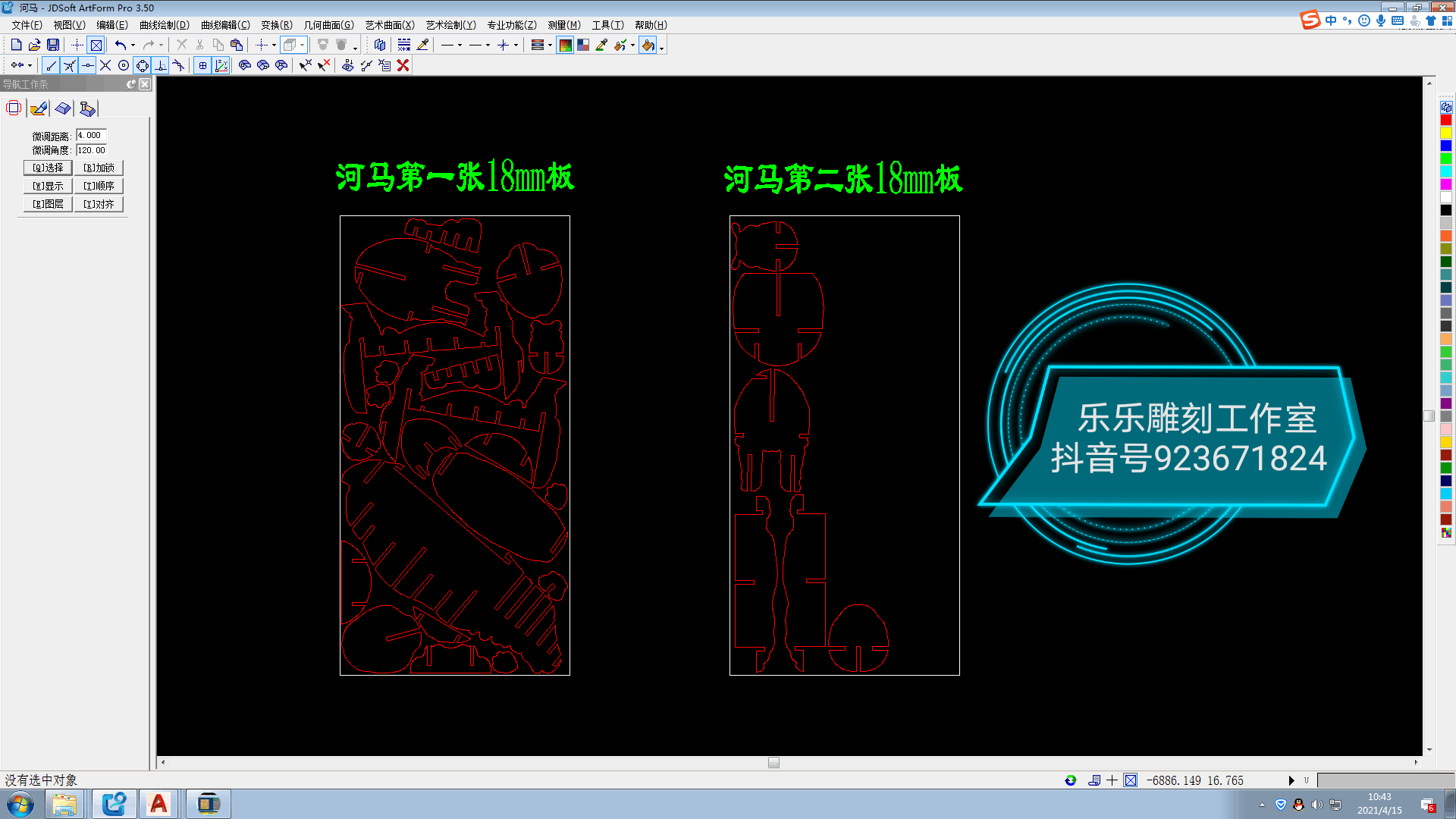Open the 3D view cube dropdown
Viewport: 1456px width, 819px height.
[302, 45]
